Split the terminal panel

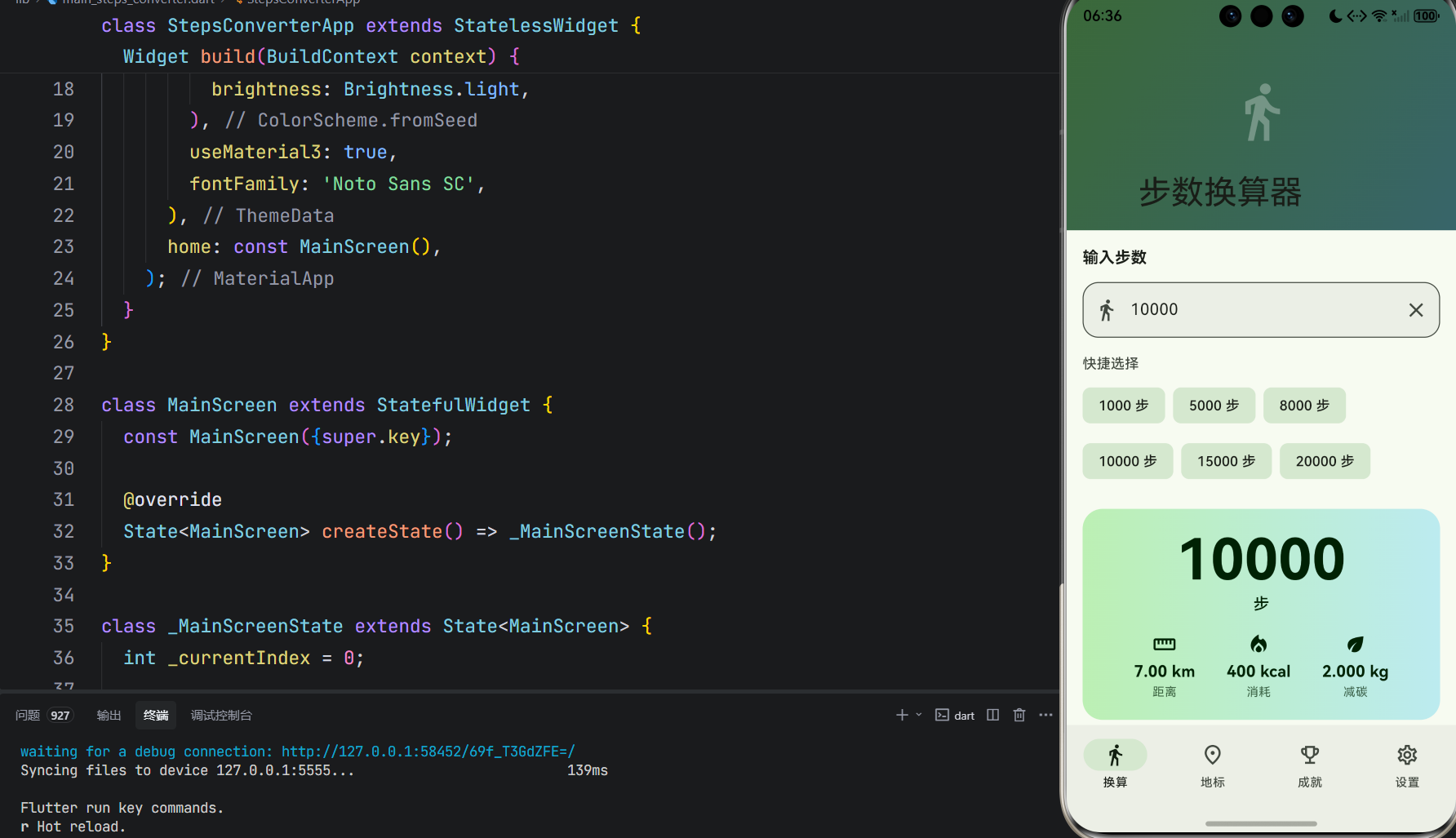992,715
